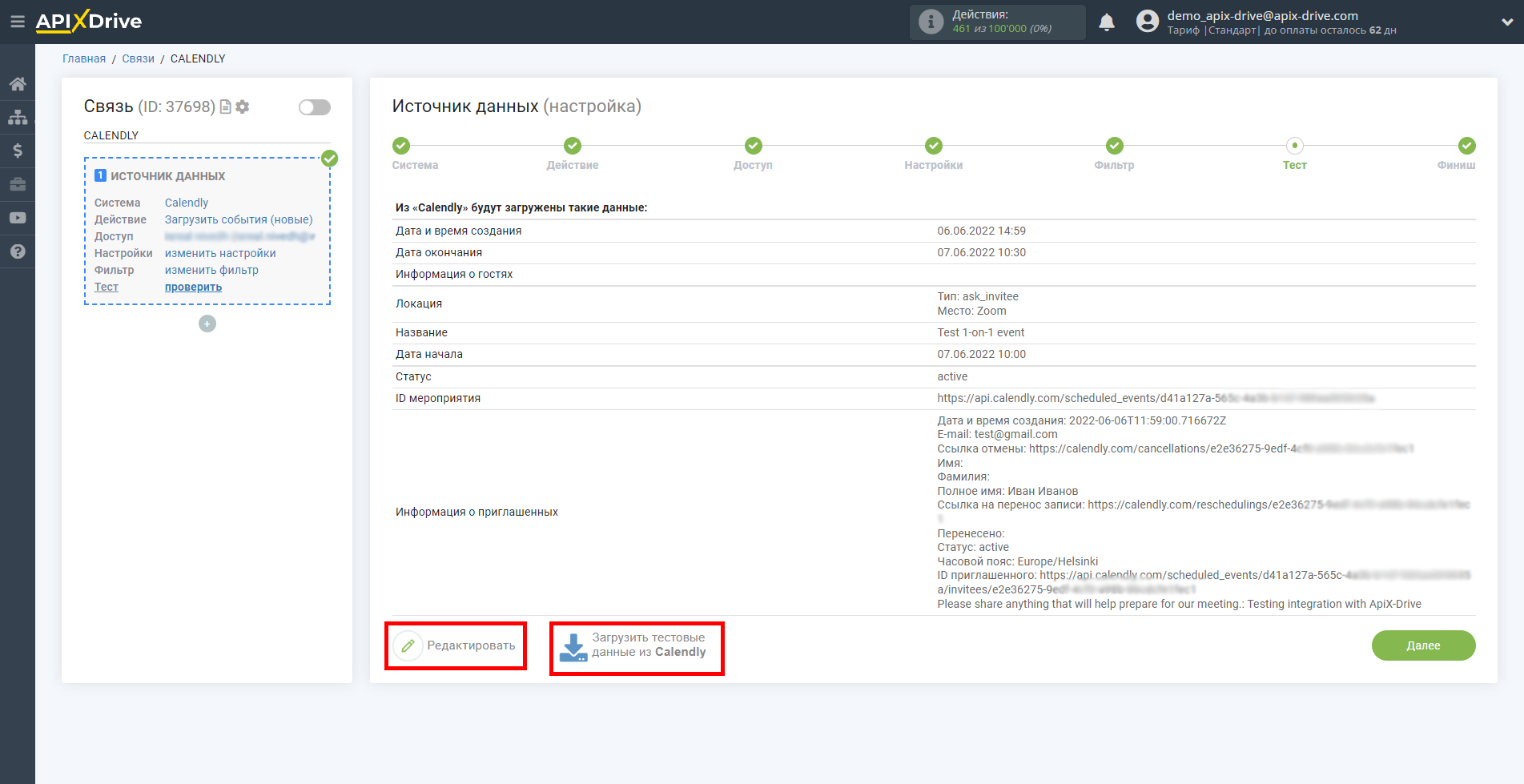
Task: Click the blurred access account link
Action: (x=239, y=236)
